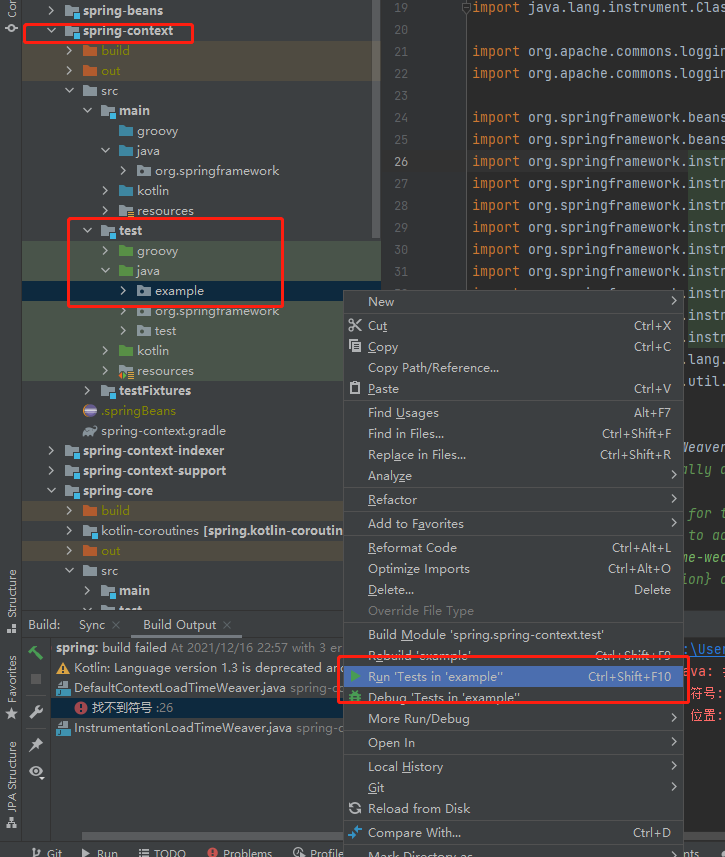
Task: Click the pin tab icon in Build panel
Action: 36,744
